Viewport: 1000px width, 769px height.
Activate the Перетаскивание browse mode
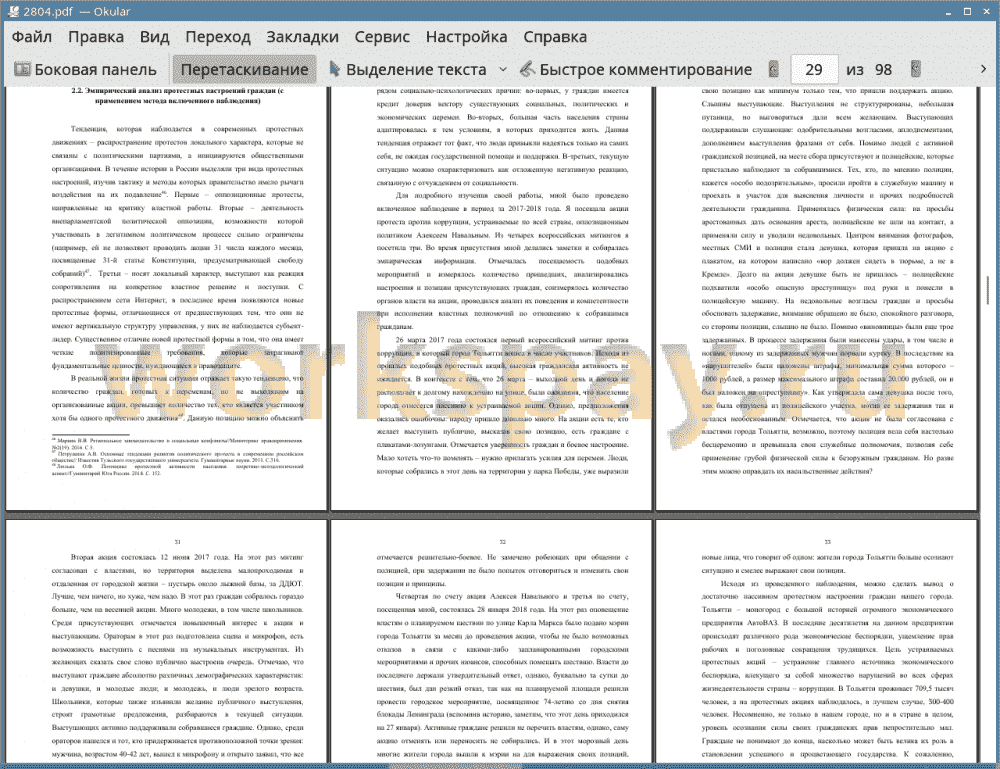(244, 69)
